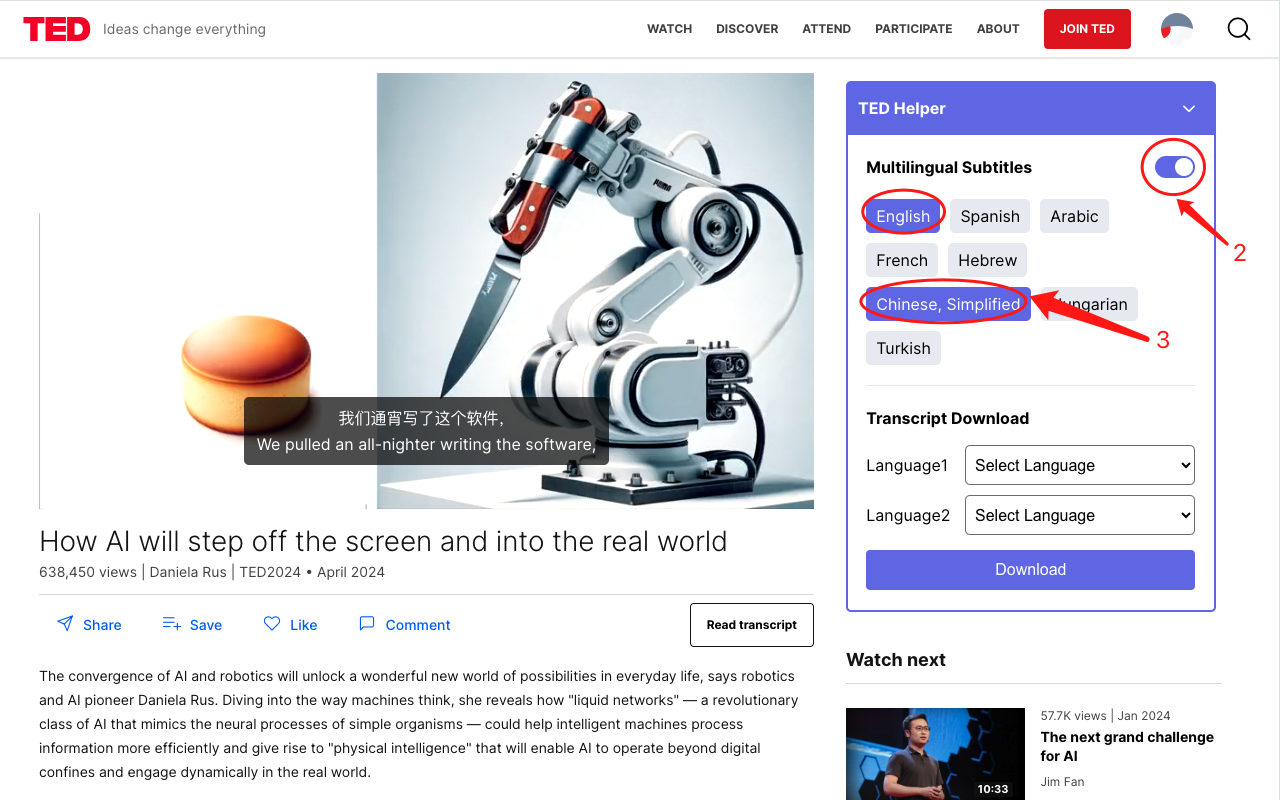Open the search magnifier icon
This screenshot has height=800, width=1280.
1239,29
